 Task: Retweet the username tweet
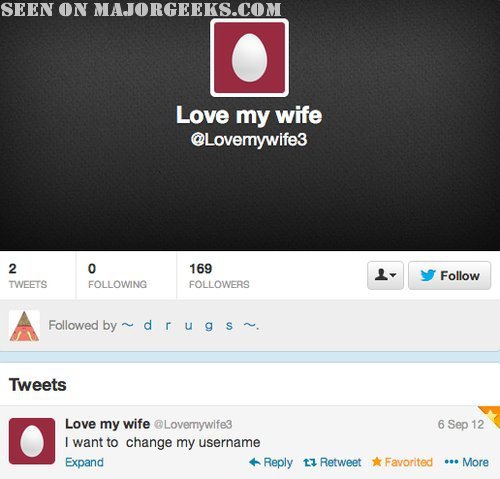pos(332,462)
